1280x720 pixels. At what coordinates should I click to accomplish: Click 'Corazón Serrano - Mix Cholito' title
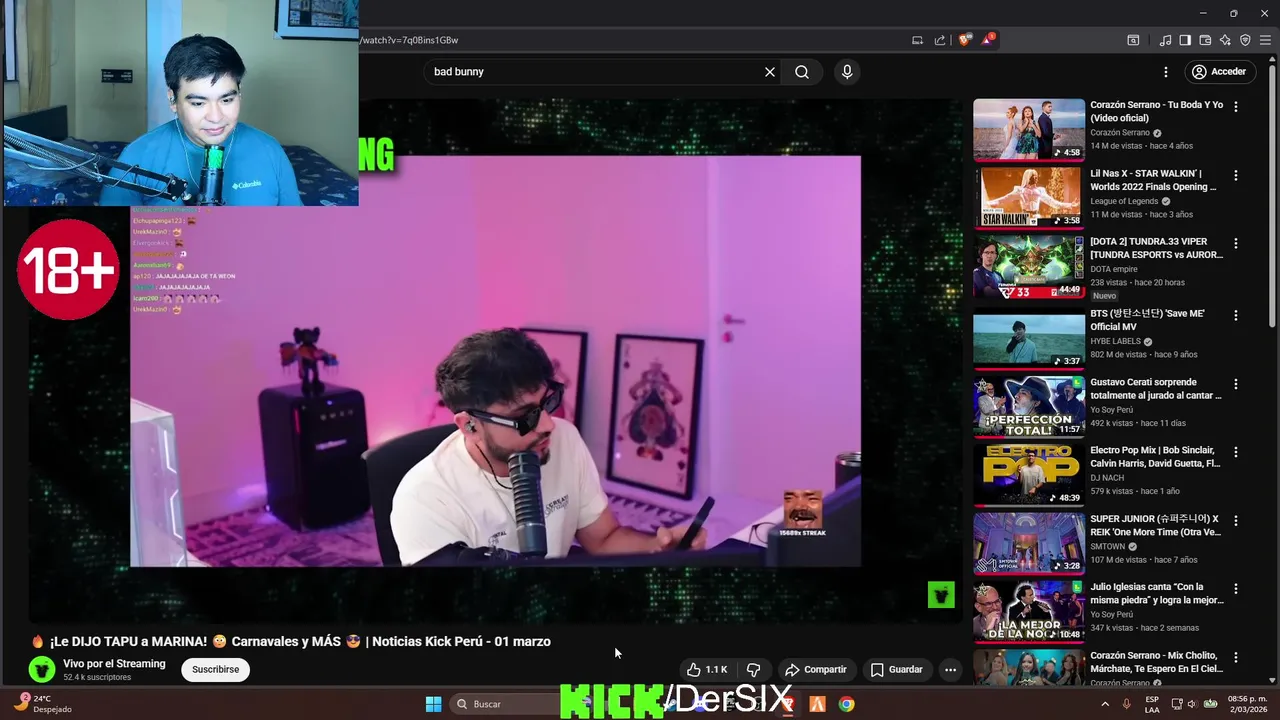pos(1156,662)
